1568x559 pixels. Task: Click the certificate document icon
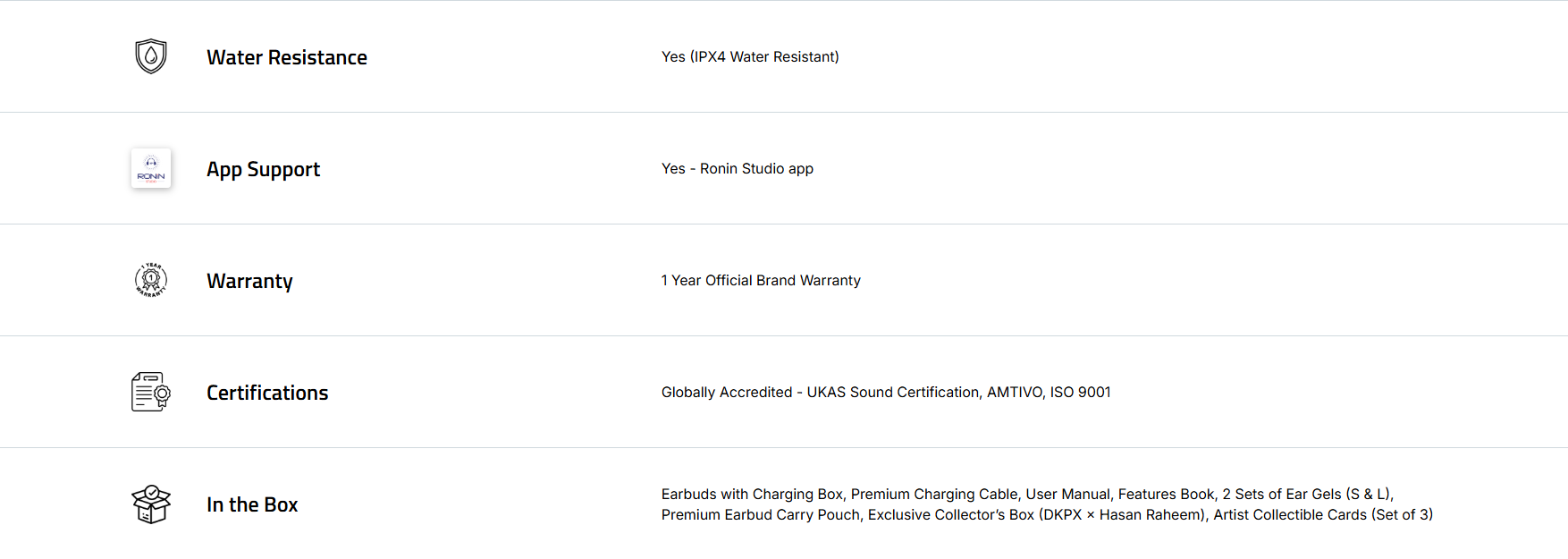[x=151, y=392]
